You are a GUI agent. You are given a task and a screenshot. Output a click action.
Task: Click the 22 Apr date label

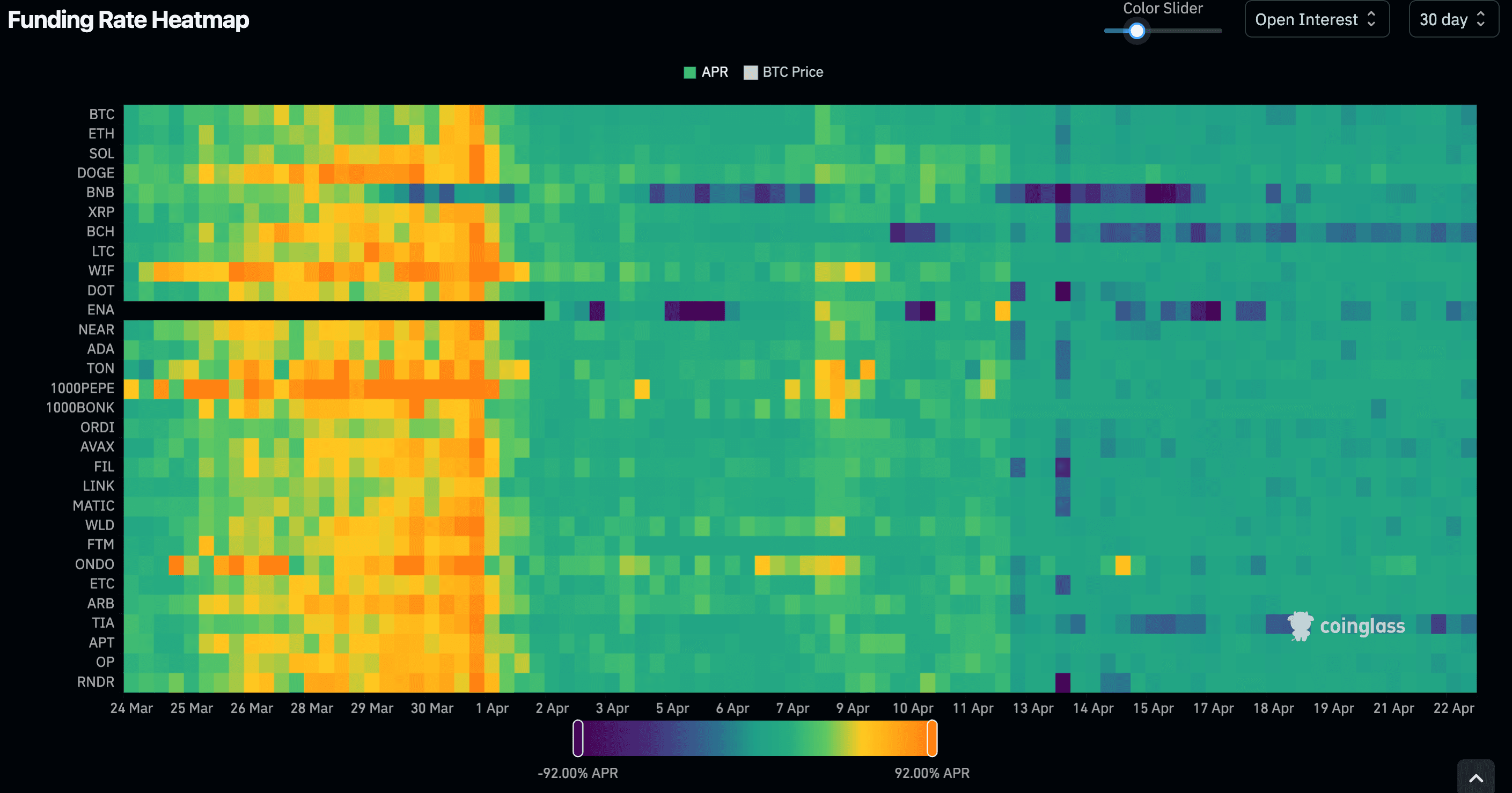(1454, 708)
